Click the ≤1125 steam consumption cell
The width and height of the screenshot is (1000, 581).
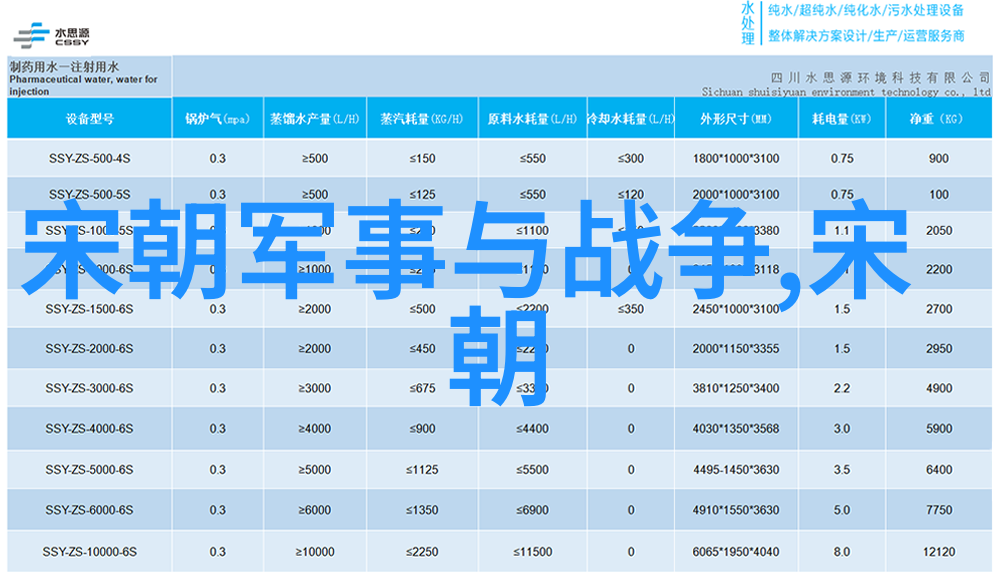[422, 469]
